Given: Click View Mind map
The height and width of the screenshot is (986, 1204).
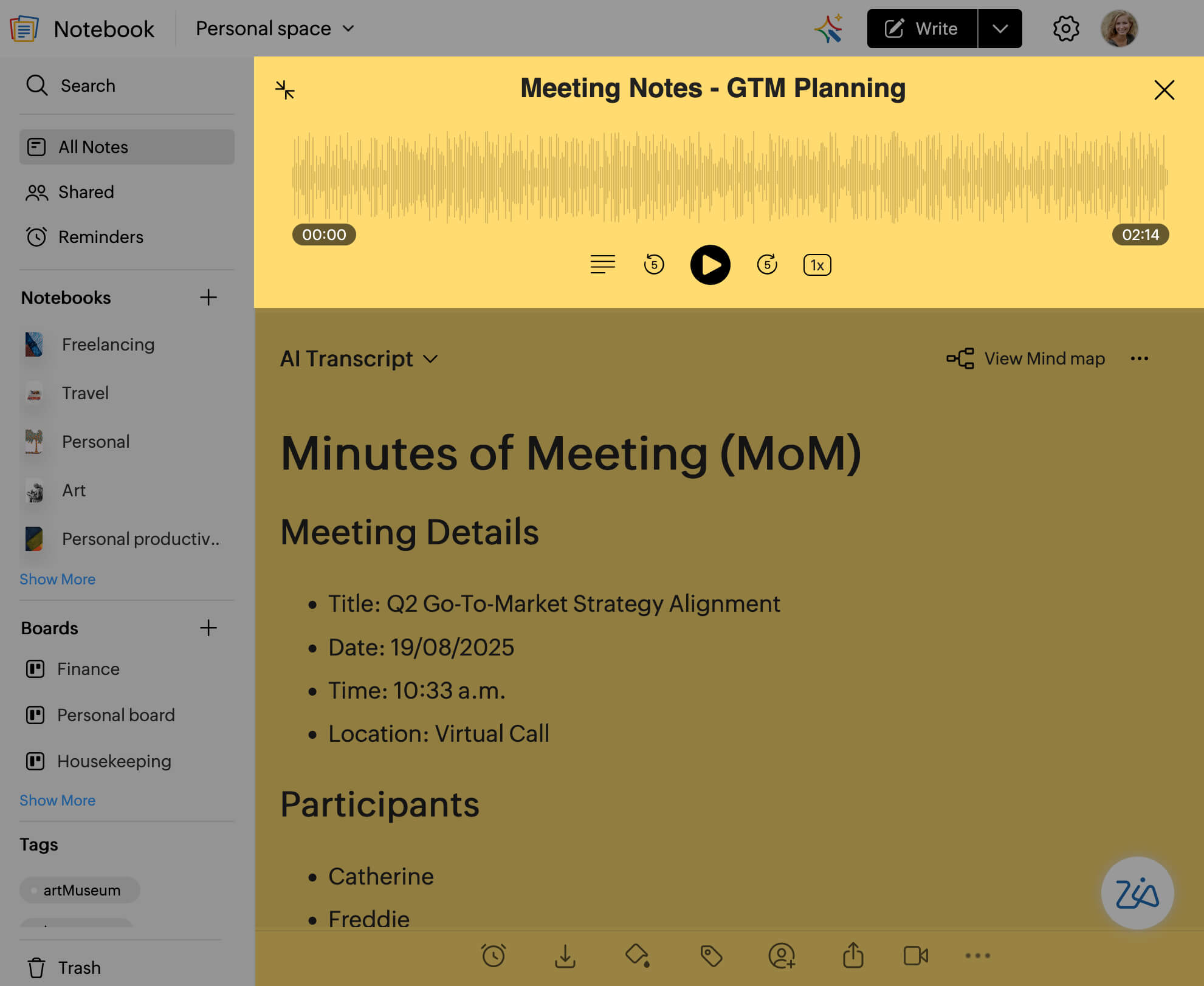Looking at the screenshot, I should coord(1027,358).
